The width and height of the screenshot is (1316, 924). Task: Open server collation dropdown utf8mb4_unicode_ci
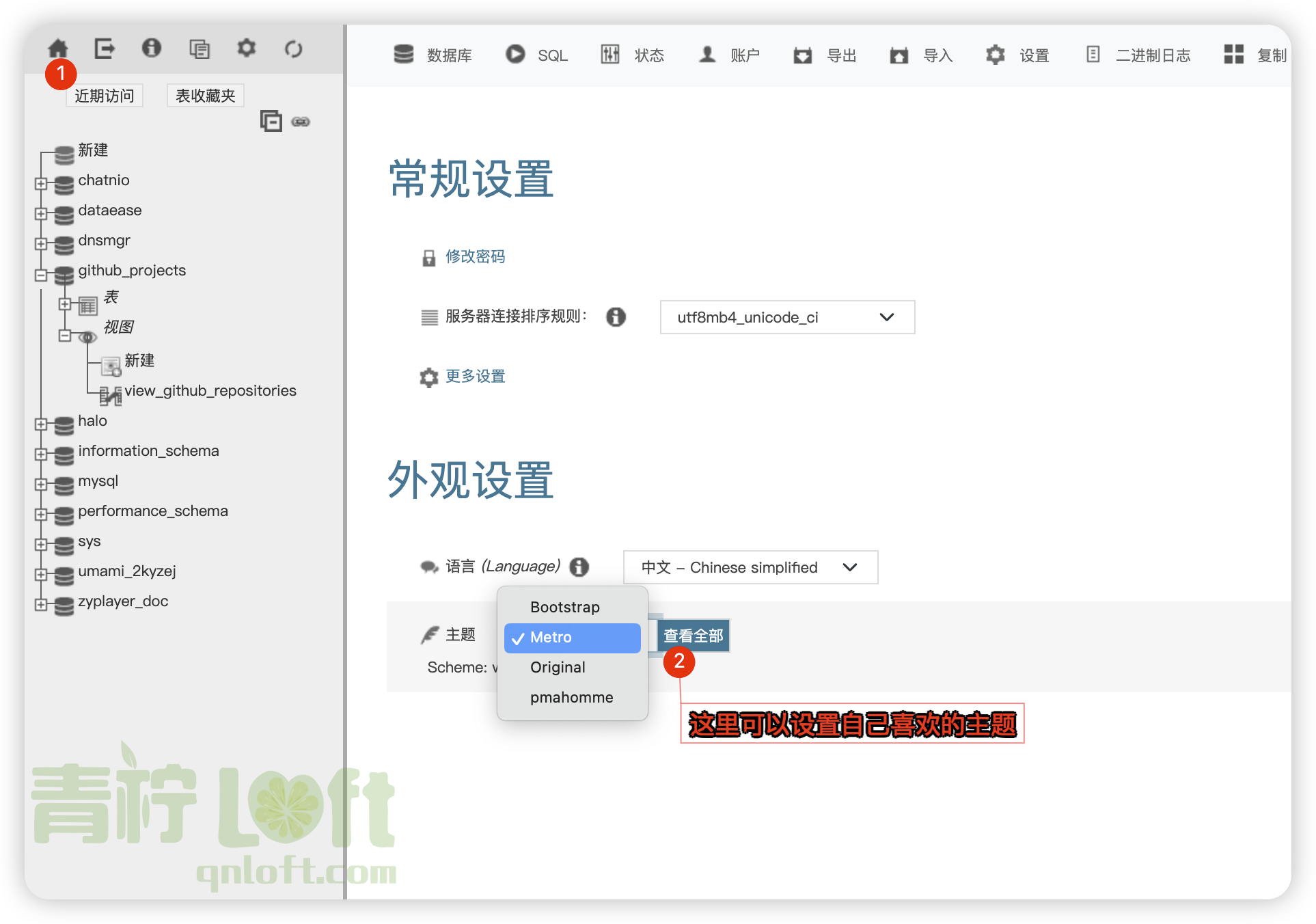(787, 317)
